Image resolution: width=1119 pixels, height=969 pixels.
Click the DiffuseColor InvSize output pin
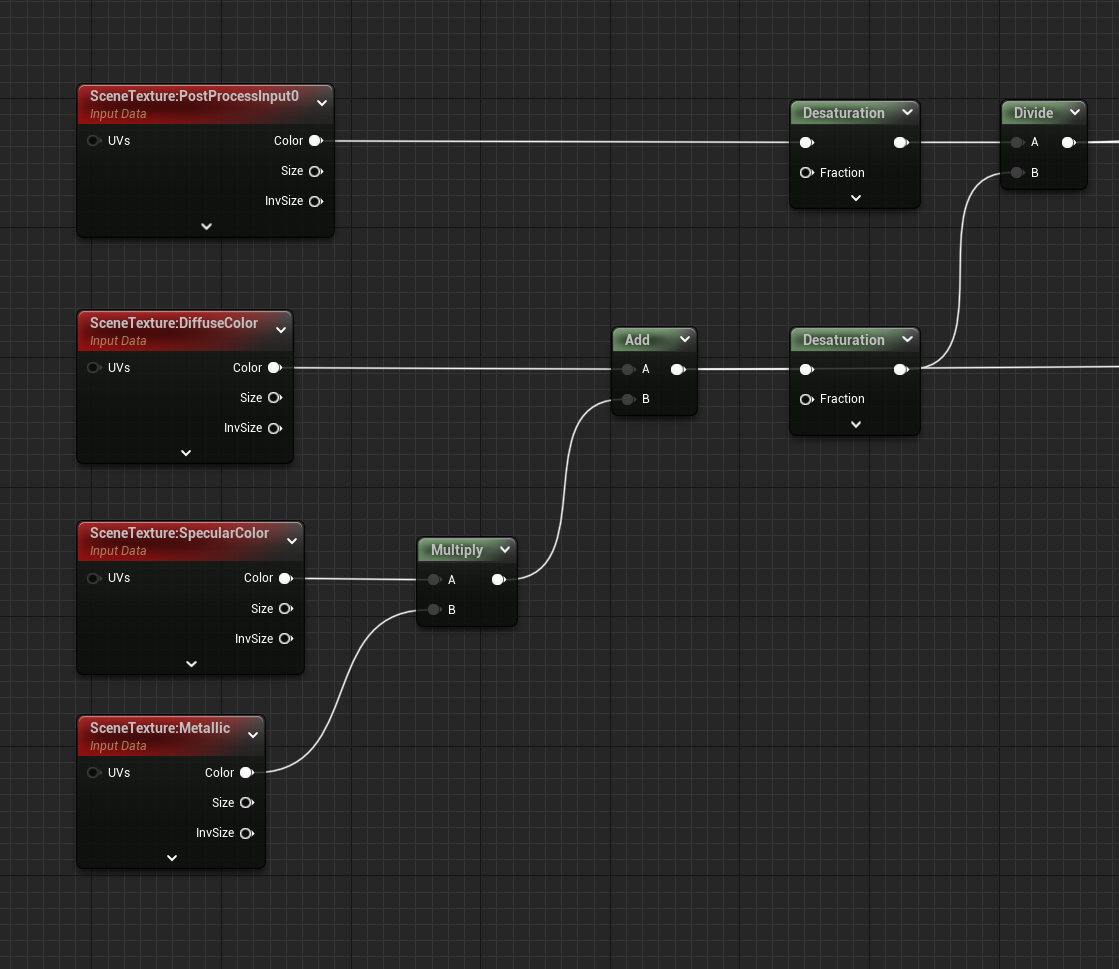(275, 428)
